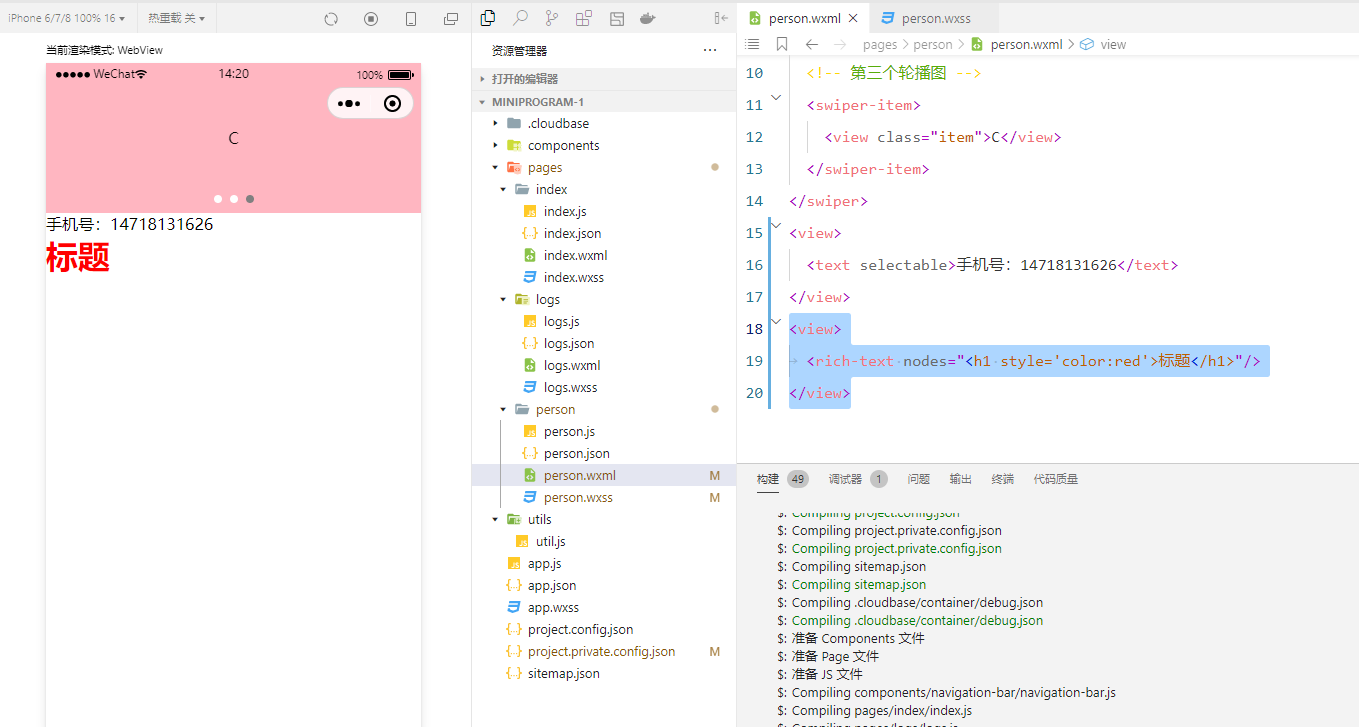Screen dimensions: 1359x727
Task: Click the pages breadcrumb segment
Action: 880,44
